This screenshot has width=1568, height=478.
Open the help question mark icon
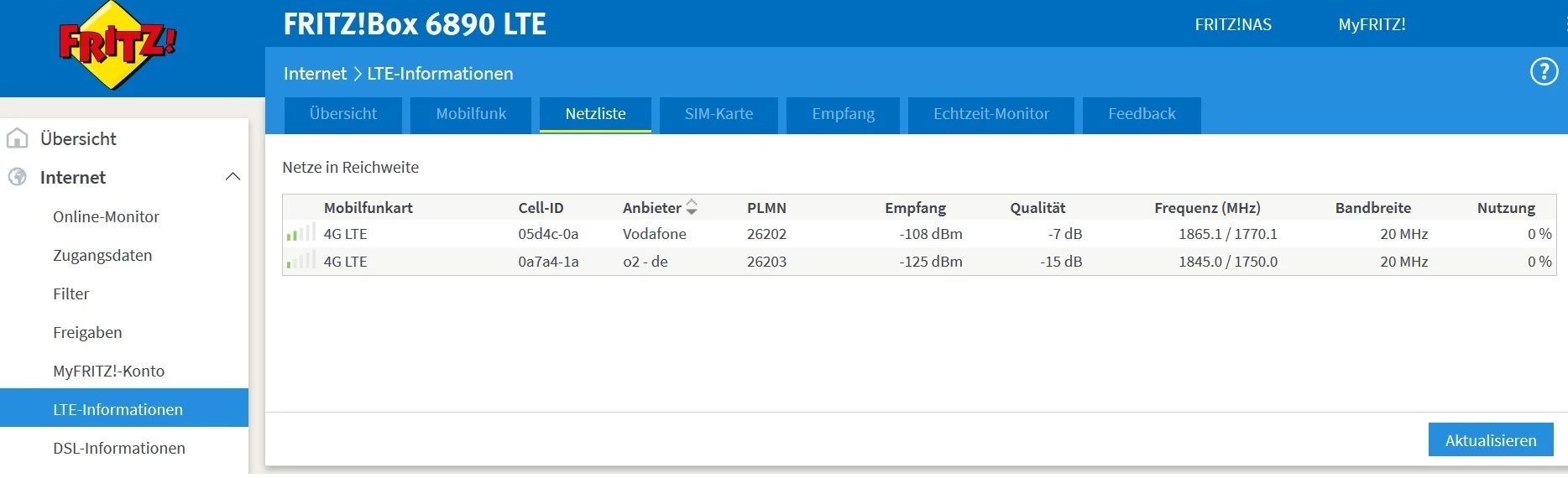pyautogui.click(x=1544, y=72)
